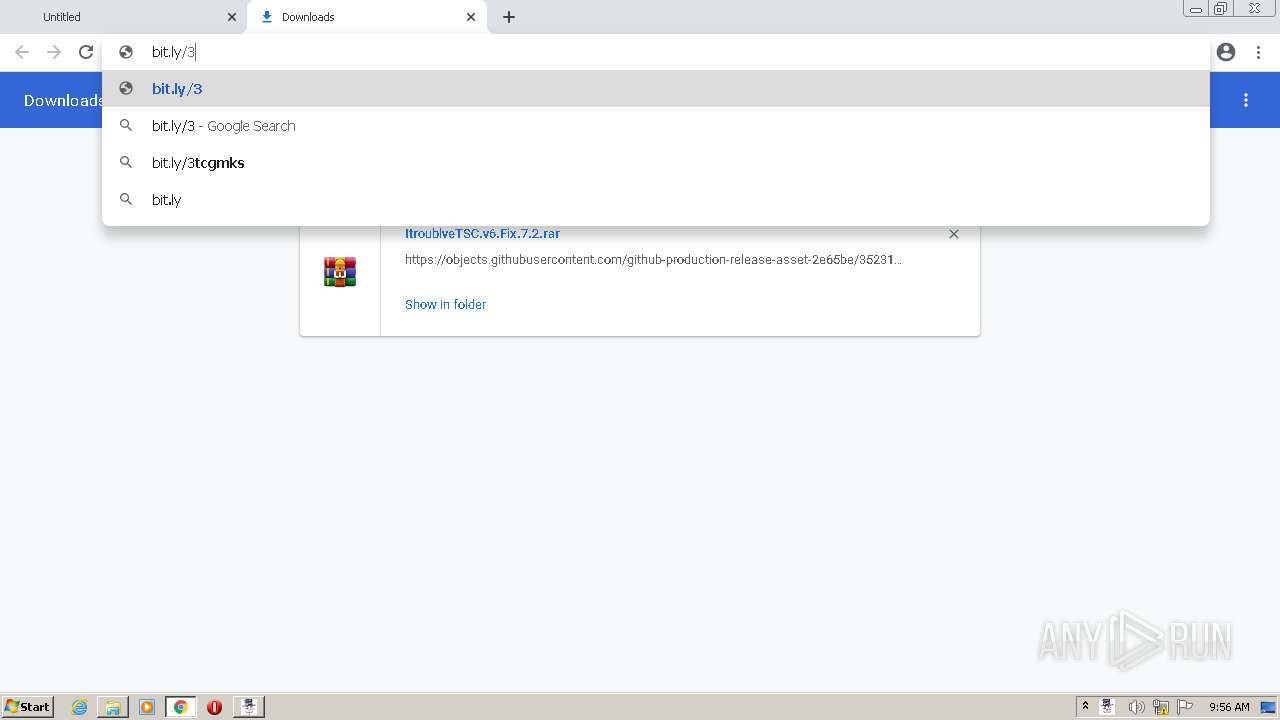
Task: Click the address bar text bit.ly/3
Action: [x=173, y=52]
